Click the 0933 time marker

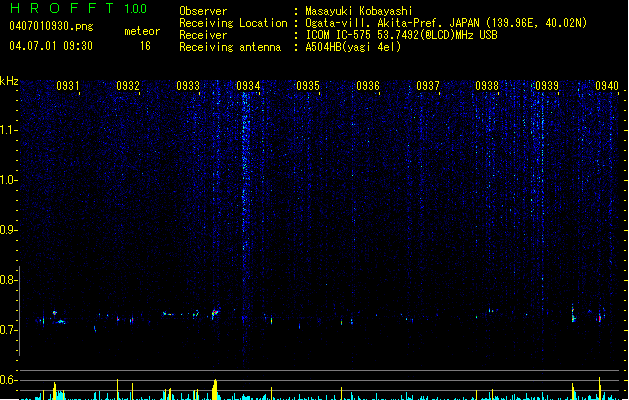pos(188,86)
